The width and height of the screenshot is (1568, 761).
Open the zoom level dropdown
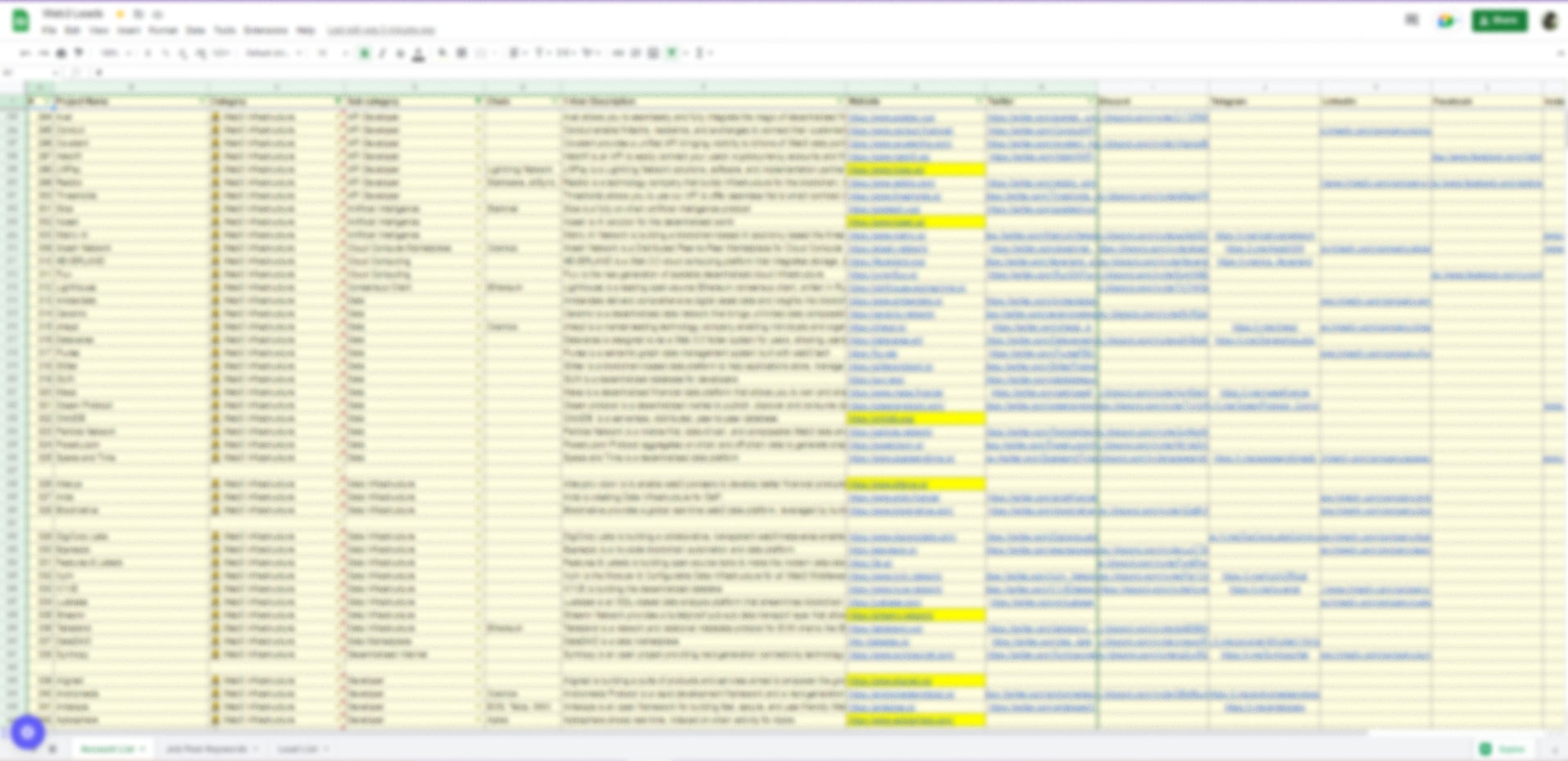pyautogui.click(x=116, y=53)
